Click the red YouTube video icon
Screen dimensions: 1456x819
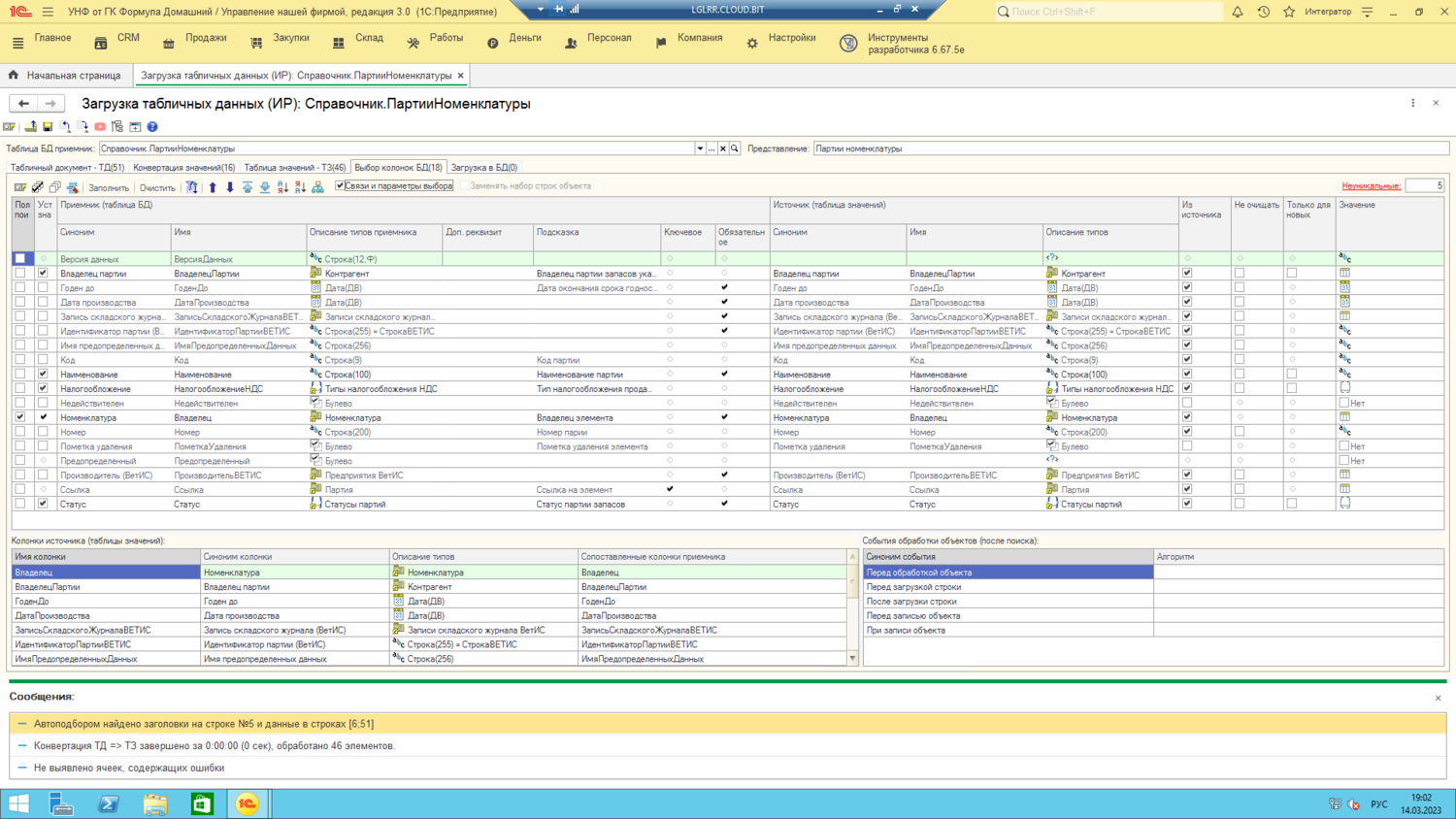100,127
